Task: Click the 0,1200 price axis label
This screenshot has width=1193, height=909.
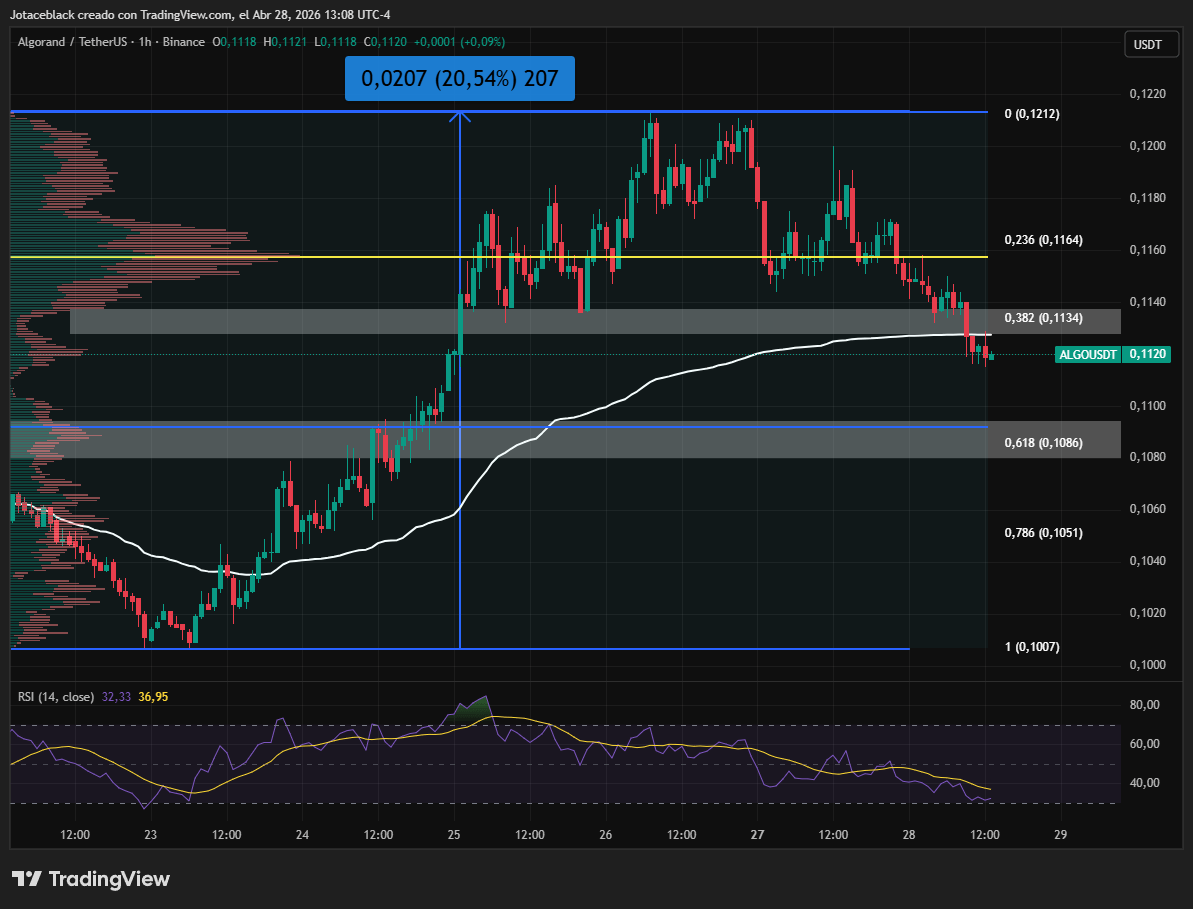Action: (1146, 146)
